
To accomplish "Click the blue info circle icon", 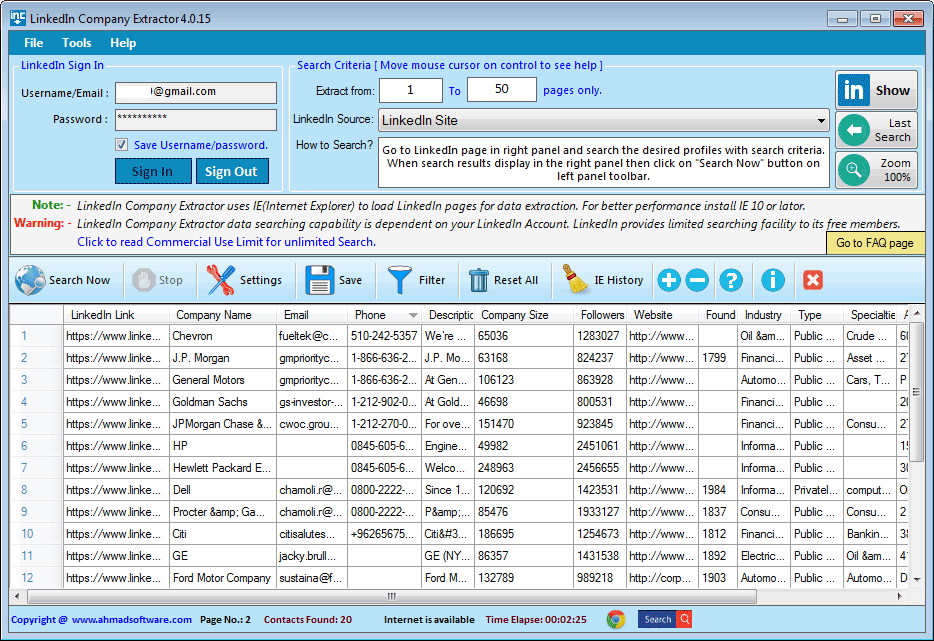I will pyautogui.click(x=772, y=281).
